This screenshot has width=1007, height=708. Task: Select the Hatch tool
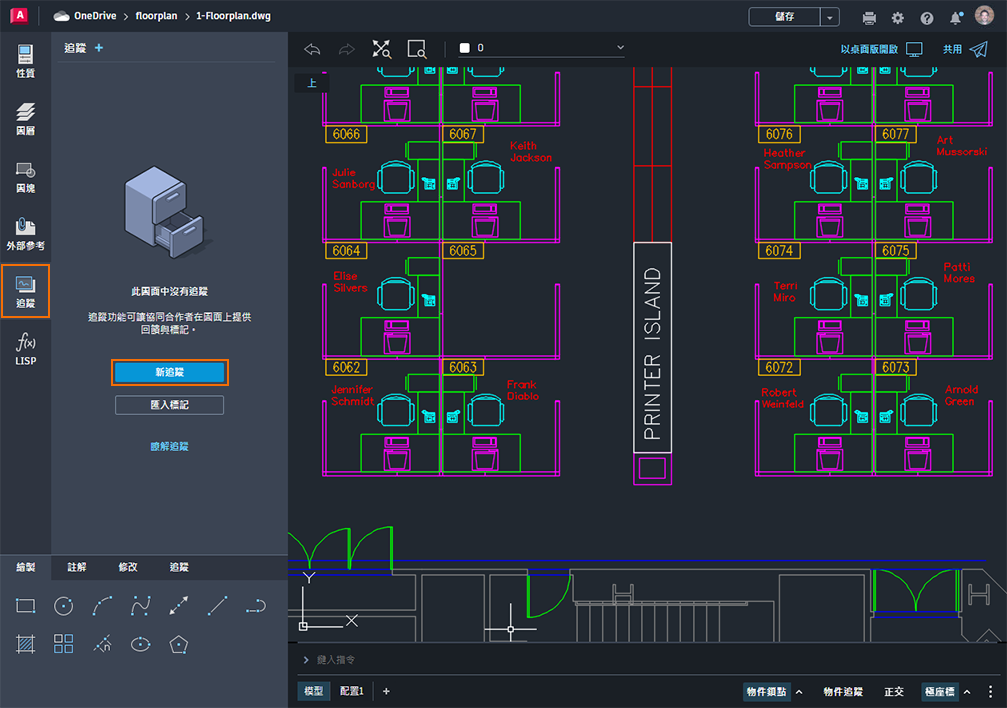[x=26, y=644]
